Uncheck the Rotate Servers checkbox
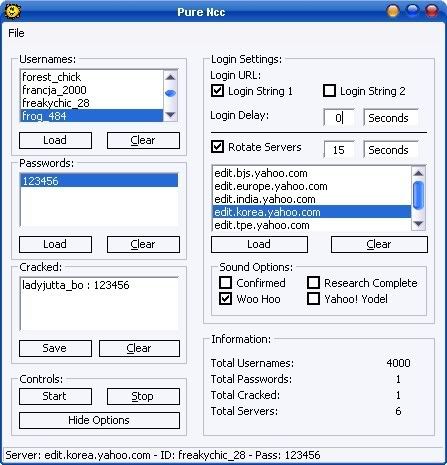The height and width of the screenshot is (465, 447). [x=217, y=147]
